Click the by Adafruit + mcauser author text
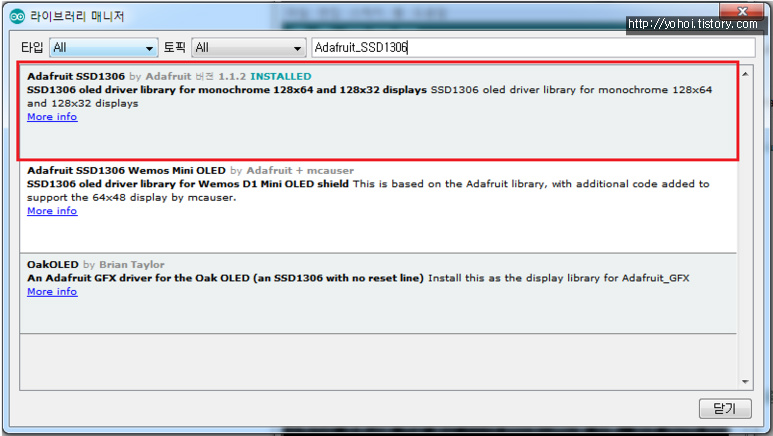 click(292, 171)
